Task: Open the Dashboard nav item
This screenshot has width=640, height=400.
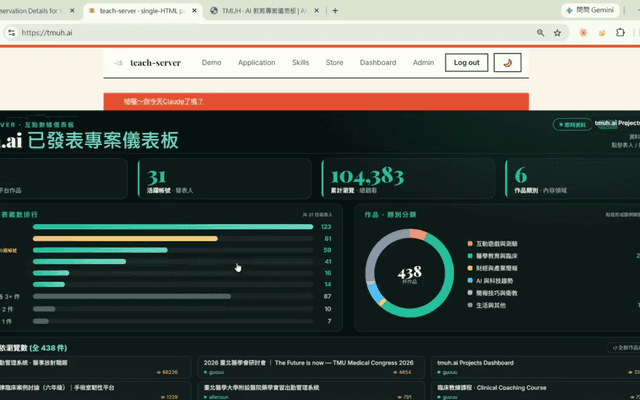Action: [x=378, y=62]
